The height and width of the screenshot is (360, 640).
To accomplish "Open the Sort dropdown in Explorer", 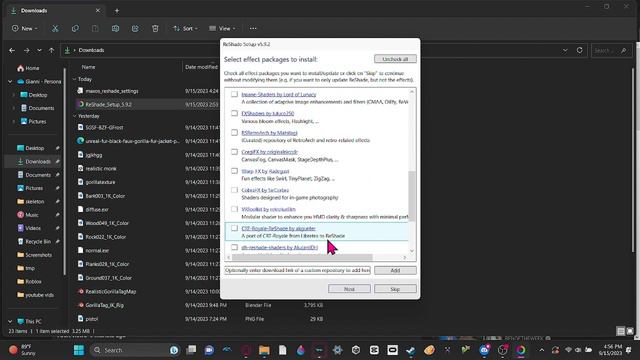I will click(185, 29).
